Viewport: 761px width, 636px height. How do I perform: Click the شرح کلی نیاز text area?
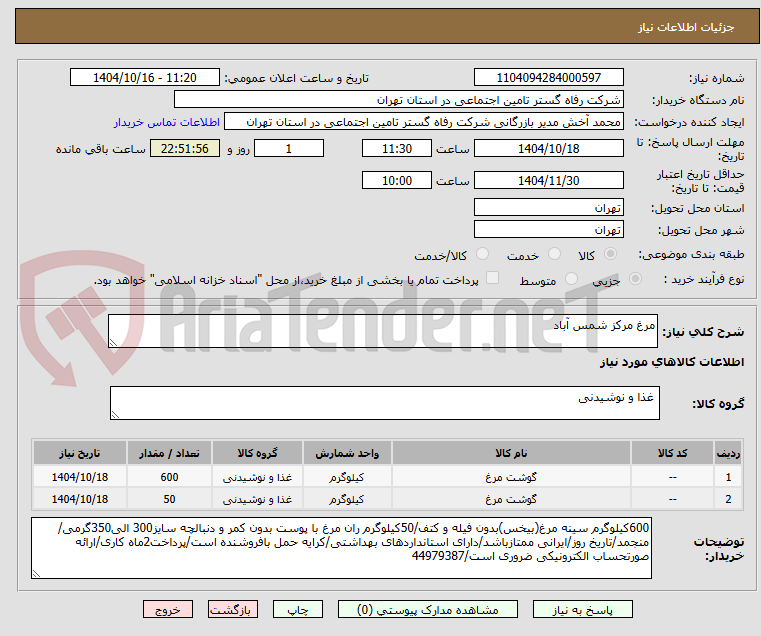(383, 331)
